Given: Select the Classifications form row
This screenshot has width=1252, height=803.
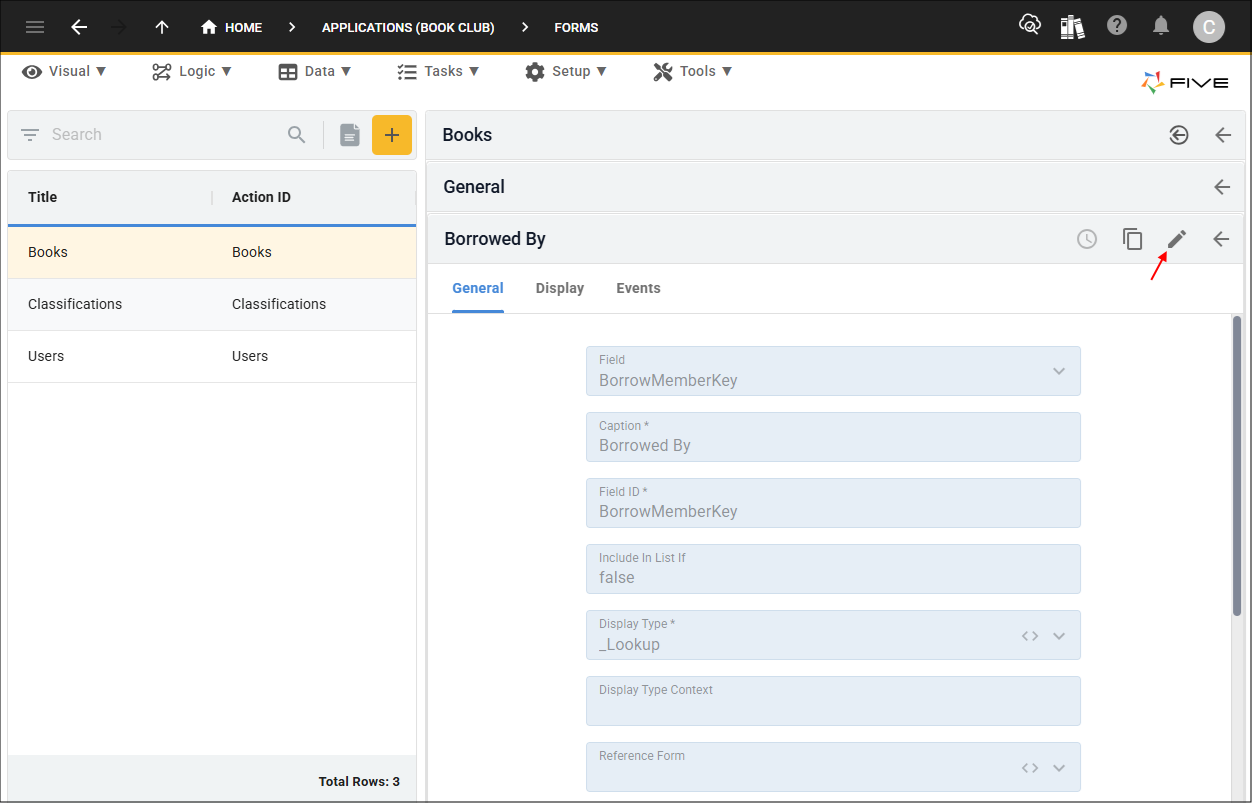Looking at the screenshot, I should coord(212,304).
